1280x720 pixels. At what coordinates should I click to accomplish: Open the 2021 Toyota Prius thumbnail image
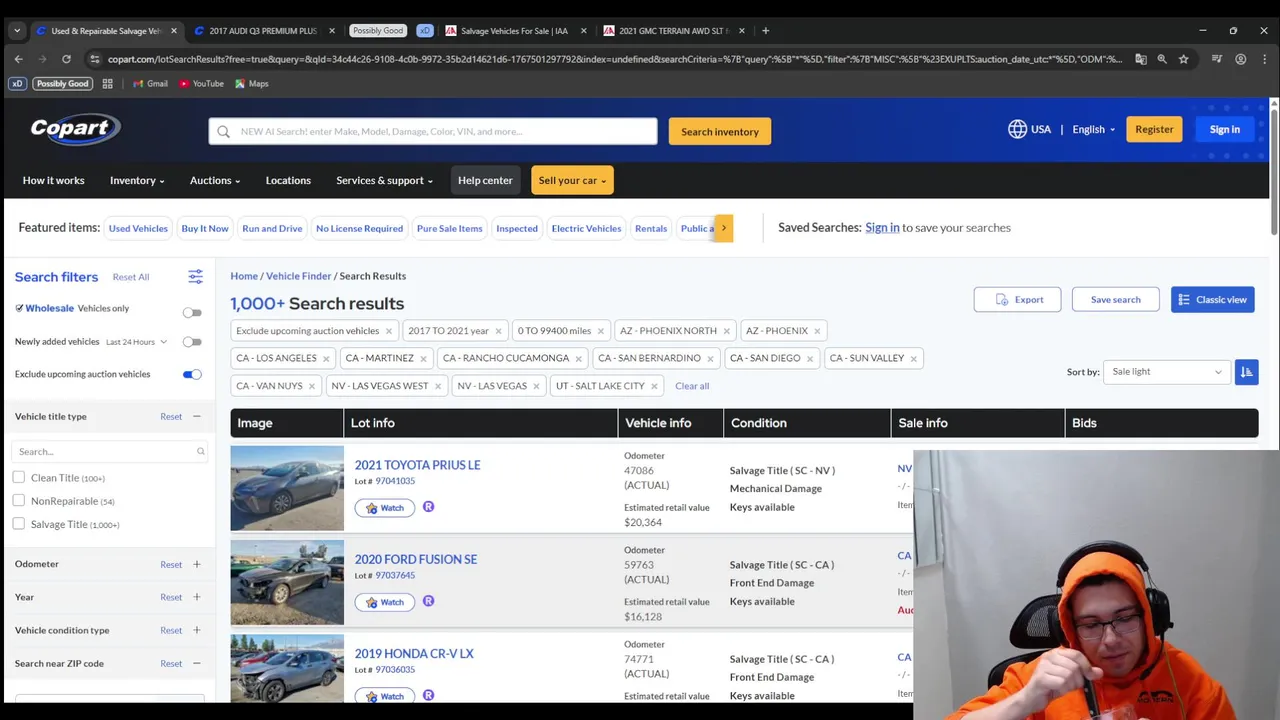(287, 488)
